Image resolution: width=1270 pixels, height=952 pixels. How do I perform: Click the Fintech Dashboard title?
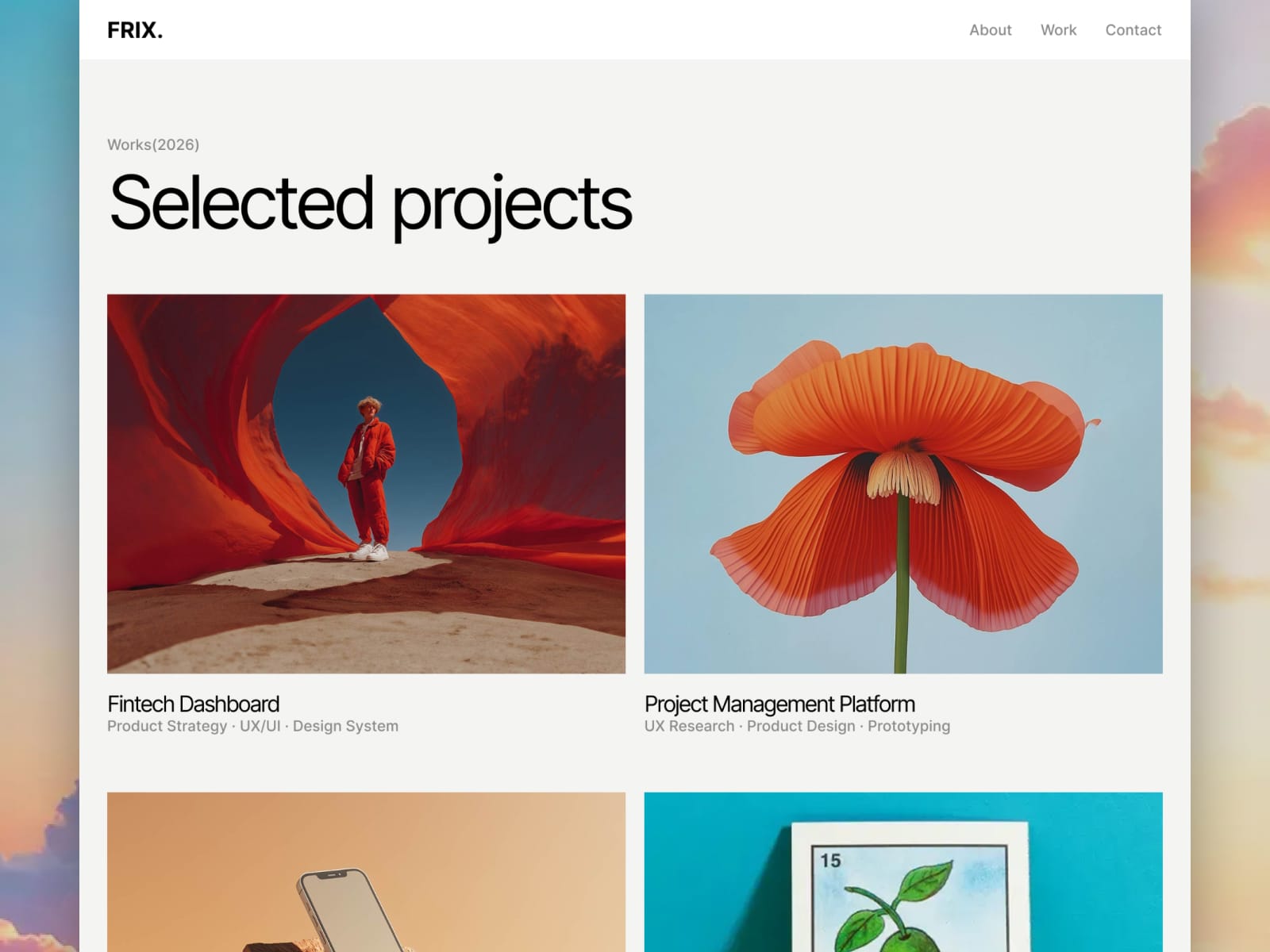(x=194, y=704)
